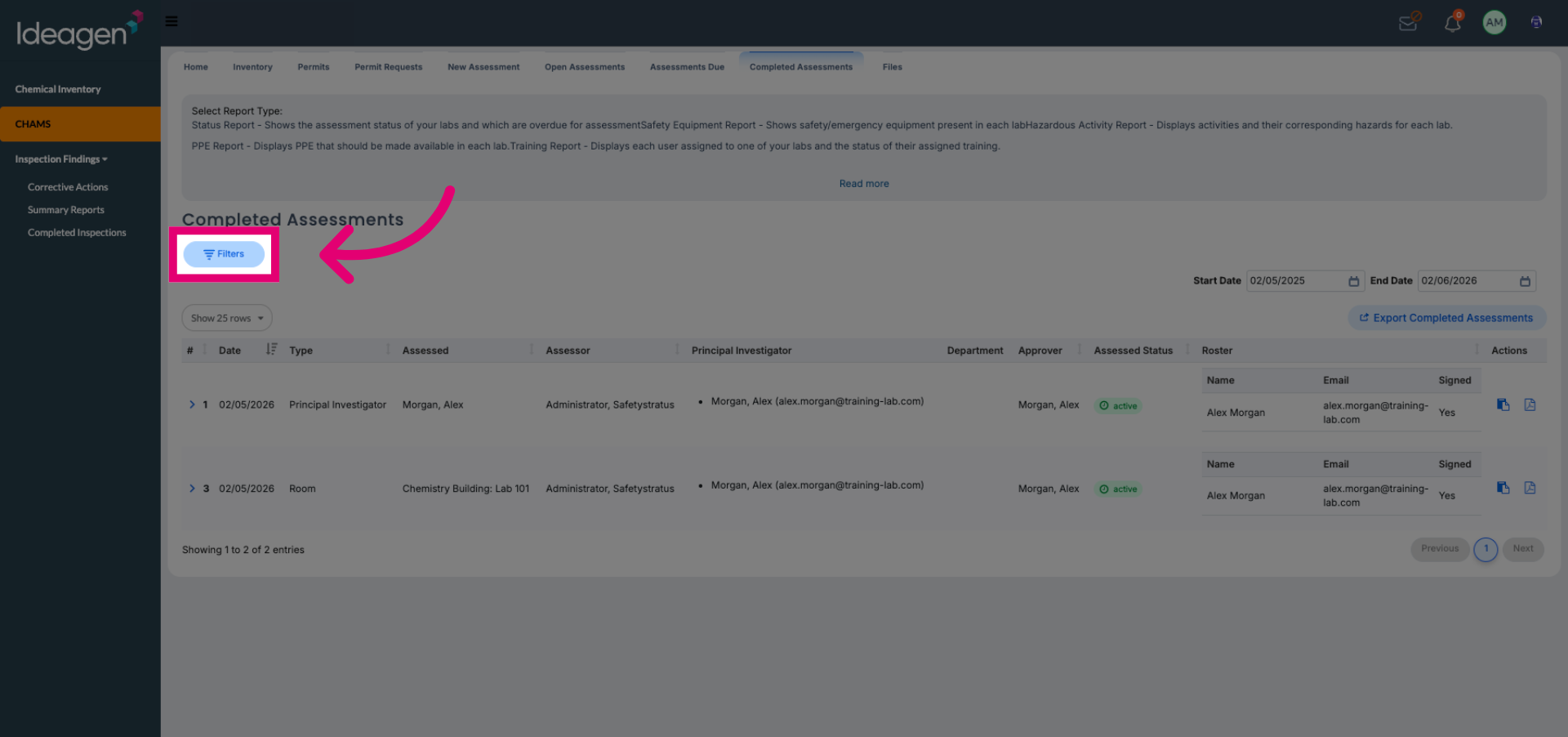Click PDF icon for Room assessment row

click(x=1530, y=488)
